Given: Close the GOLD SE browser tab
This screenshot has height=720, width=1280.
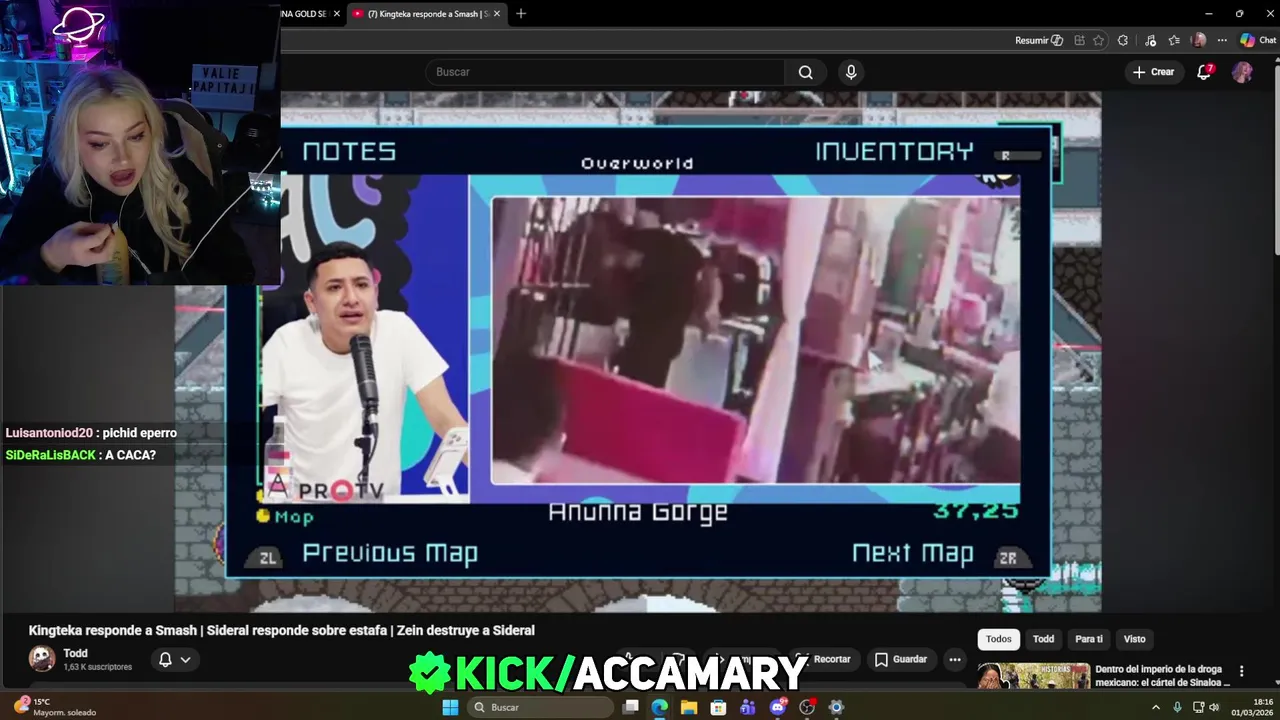Looking at the screenshot, I should click(x=336, y=14).
